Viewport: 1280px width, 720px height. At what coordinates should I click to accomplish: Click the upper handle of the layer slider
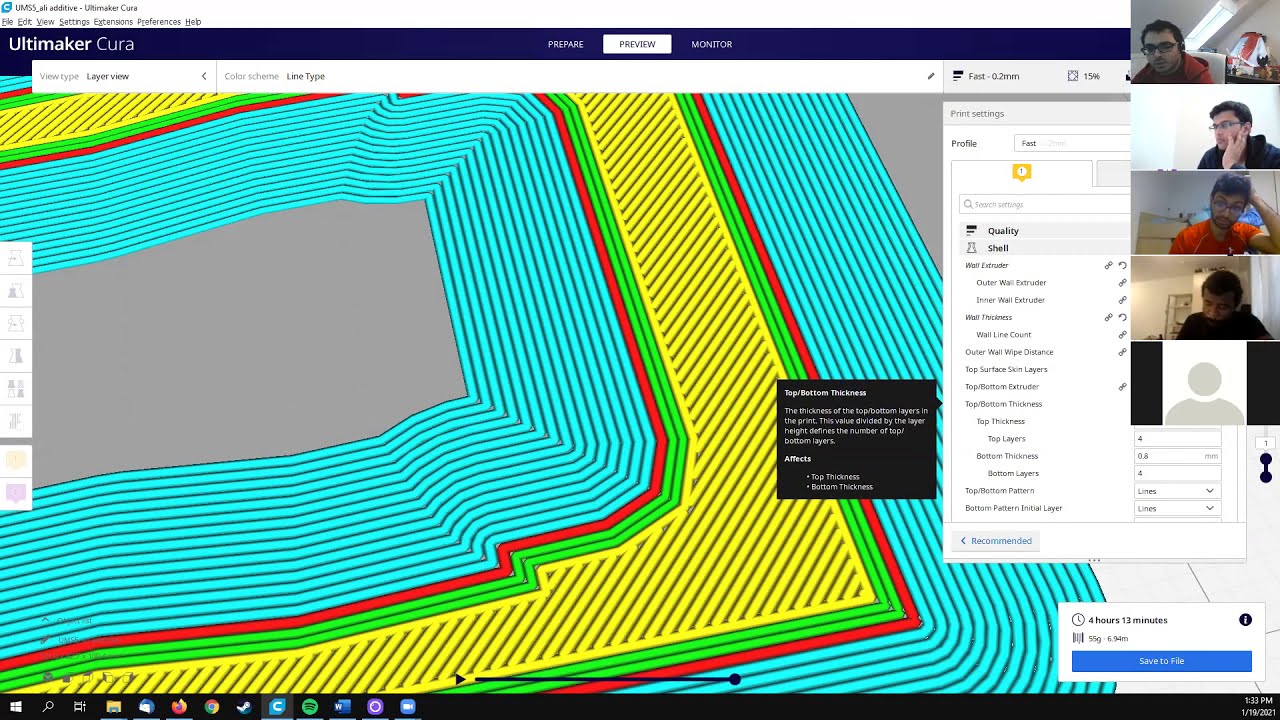click(1266, 461)
